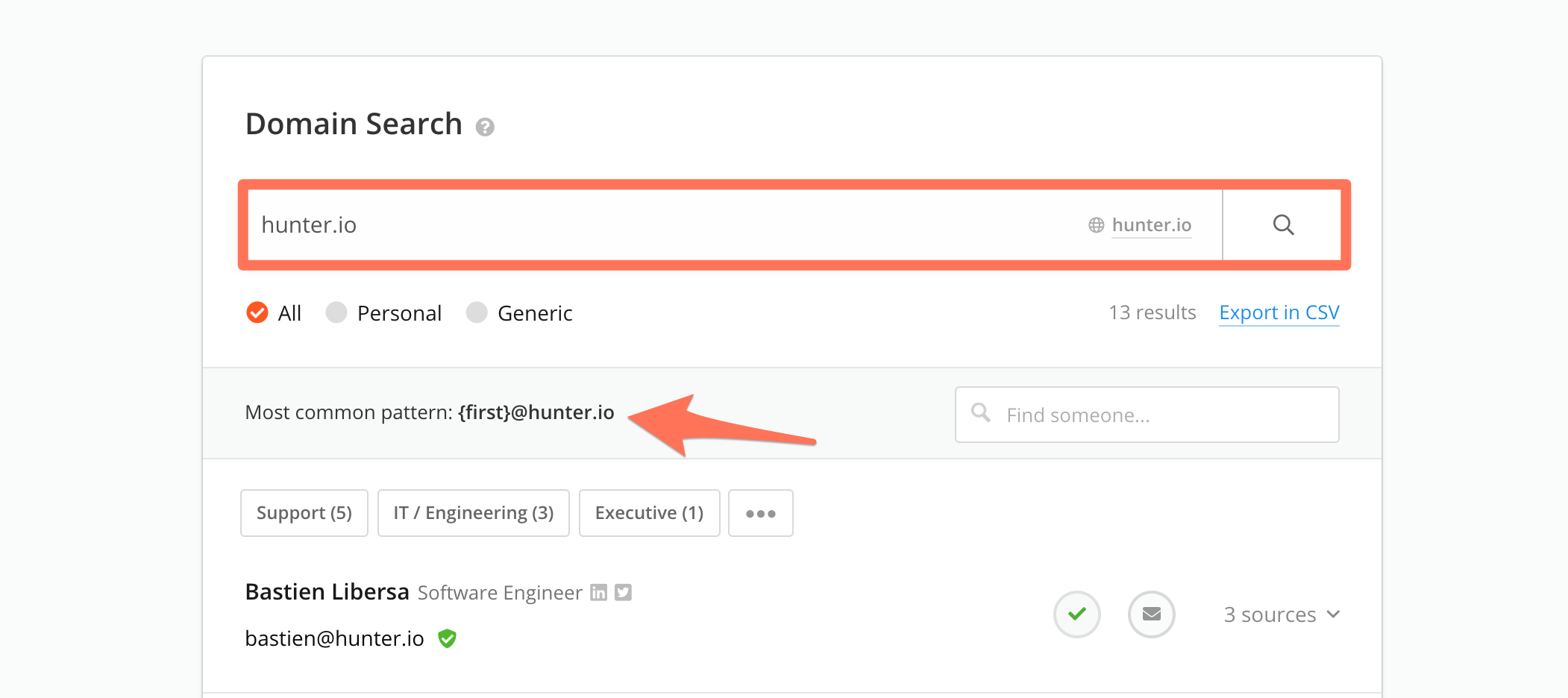
Task: Click the magnifier search button
Action: pos(1283,225)
